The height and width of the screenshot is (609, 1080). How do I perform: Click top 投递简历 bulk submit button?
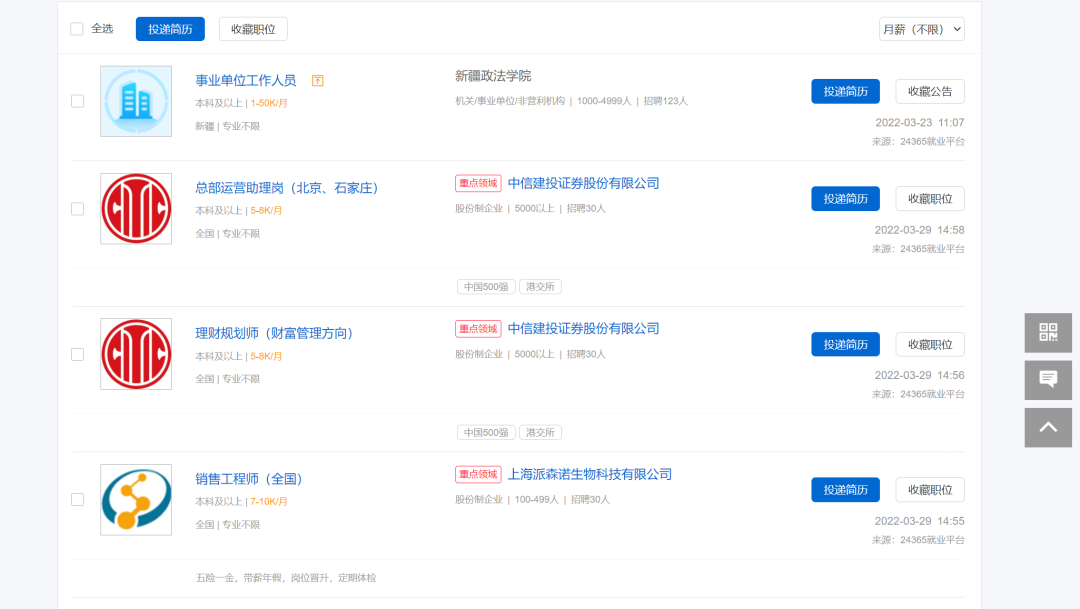pyautogui.click(x=170, y=29)
